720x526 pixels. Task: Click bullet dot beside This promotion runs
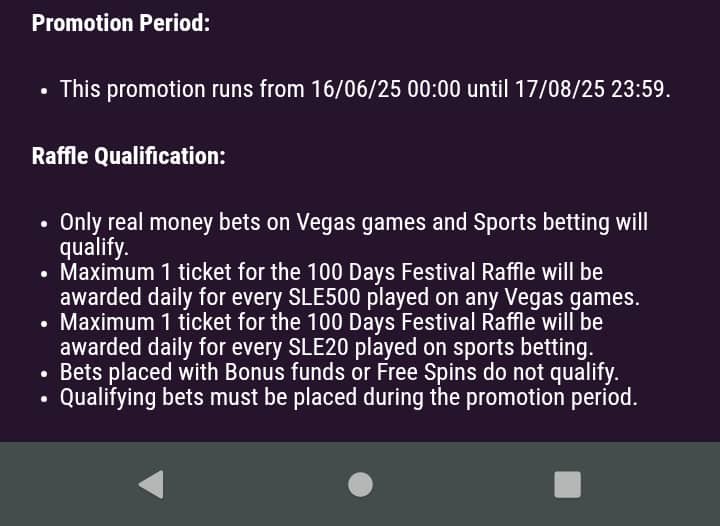44,91
